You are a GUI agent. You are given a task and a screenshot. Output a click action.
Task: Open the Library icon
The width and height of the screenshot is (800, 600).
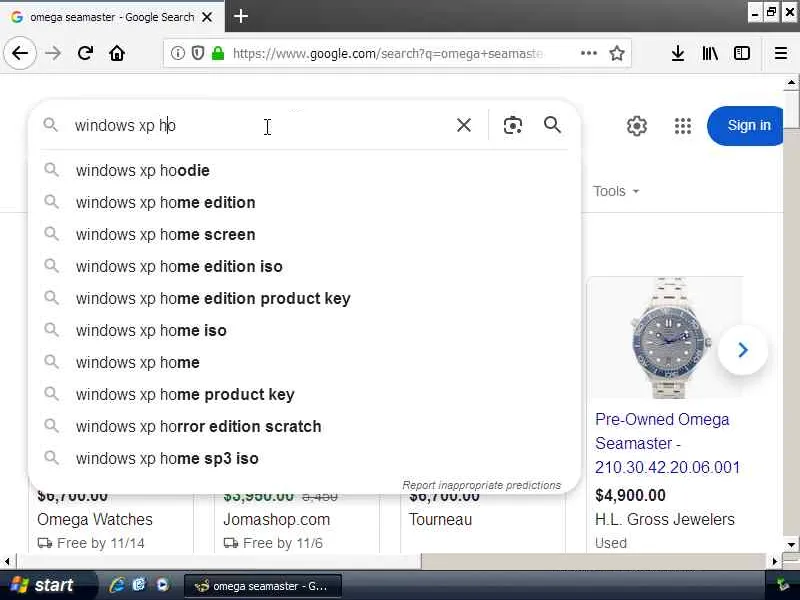(x=710, y=53)
